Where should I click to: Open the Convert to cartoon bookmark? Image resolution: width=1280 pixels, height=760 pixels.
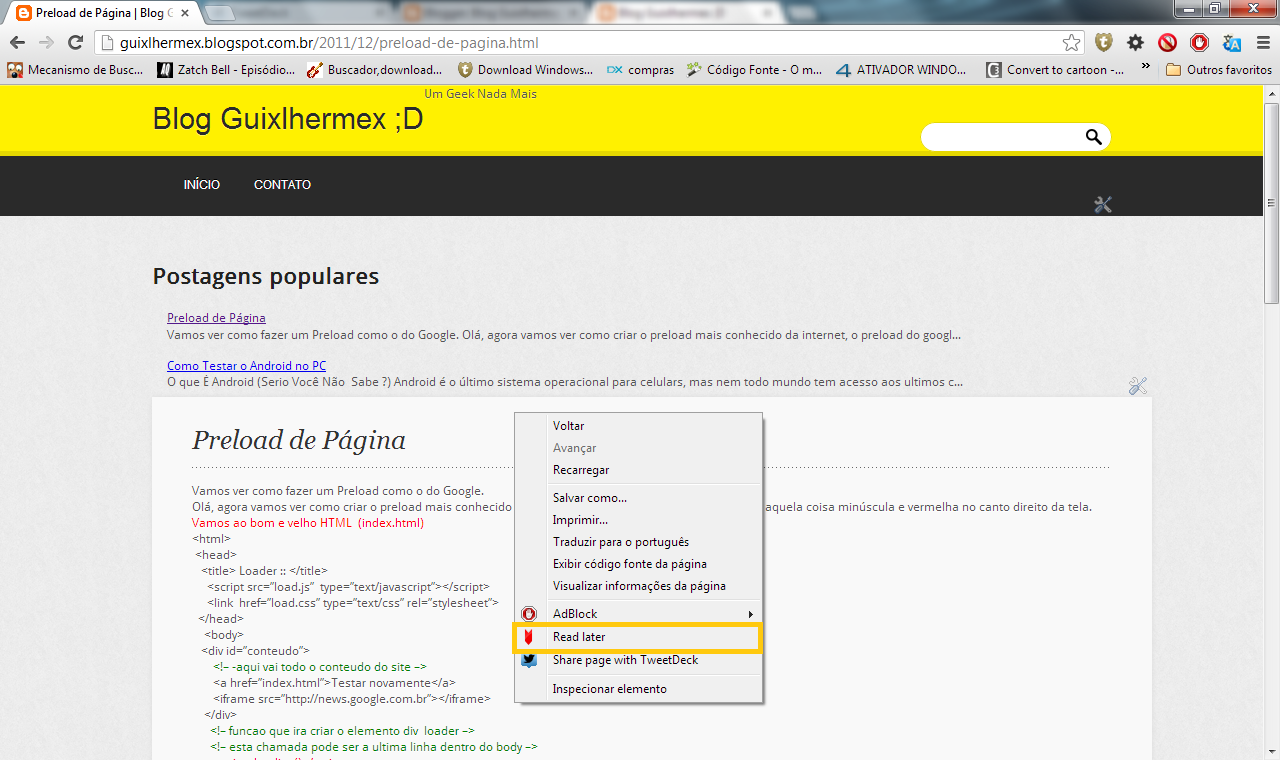(x=1054, y=70)
